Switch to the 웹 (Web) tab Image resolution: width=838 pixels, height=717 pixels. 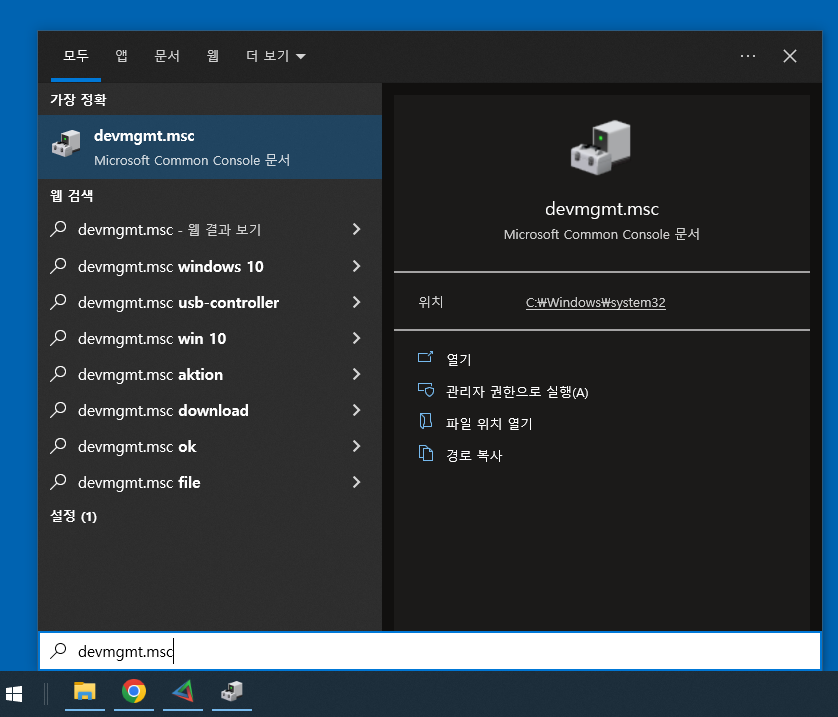pyautogui.click(x=213, y=56)
